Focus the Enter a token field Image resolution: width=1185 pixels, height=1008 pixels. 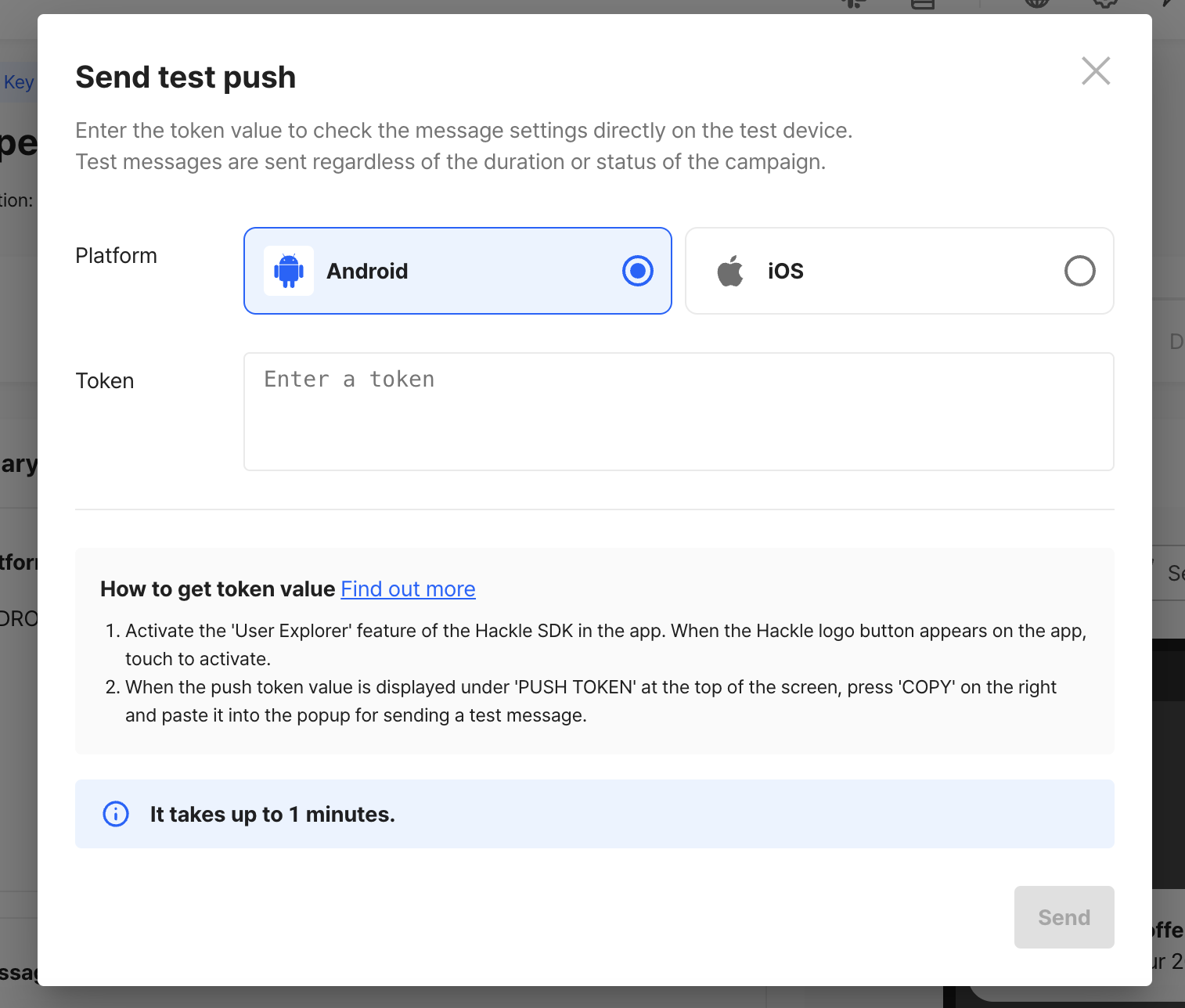point(679,412)
